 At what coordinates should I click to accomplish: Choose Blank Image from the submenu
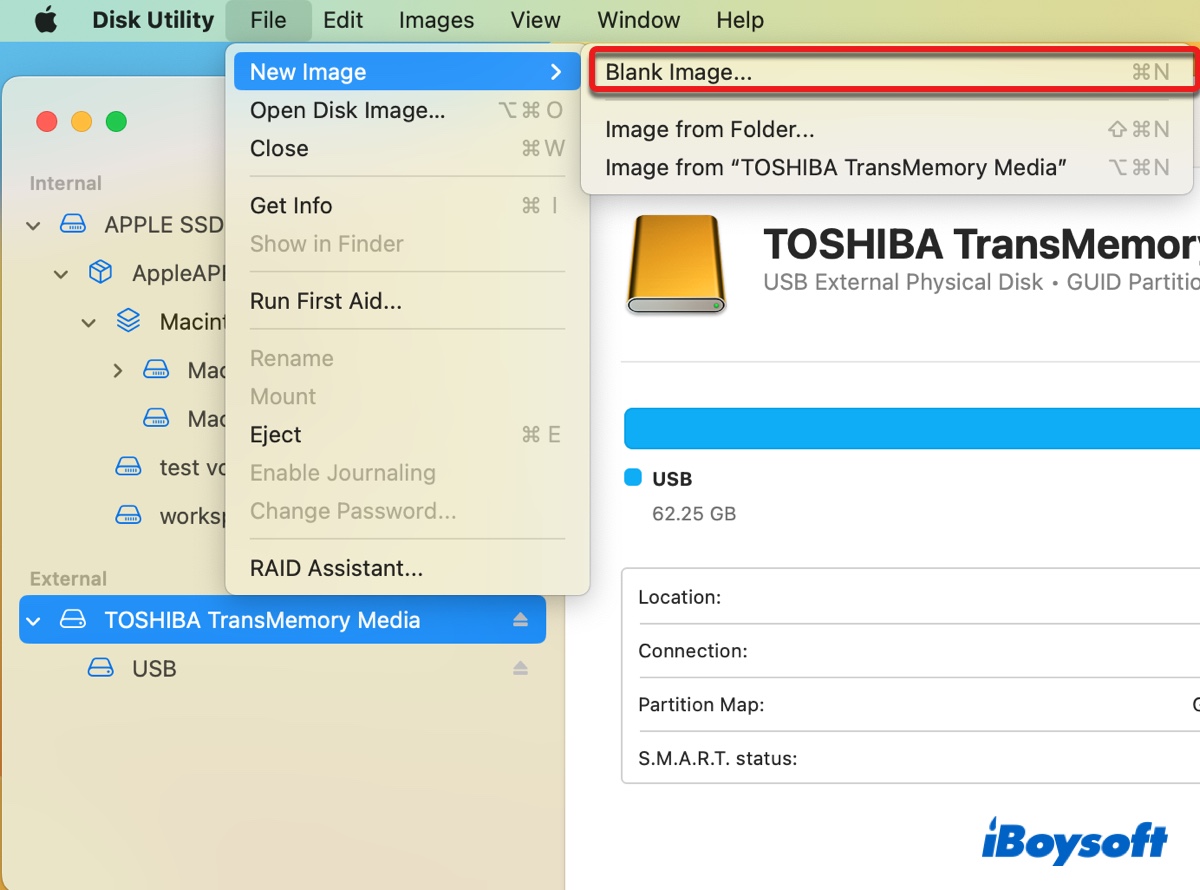click(x=678, y=72)
